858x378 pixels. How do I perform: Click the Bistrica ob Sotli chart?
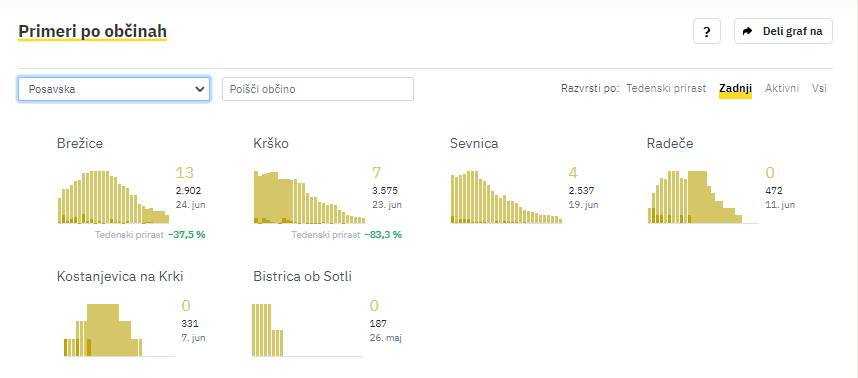pyautogui.click(x=308, y=330)
